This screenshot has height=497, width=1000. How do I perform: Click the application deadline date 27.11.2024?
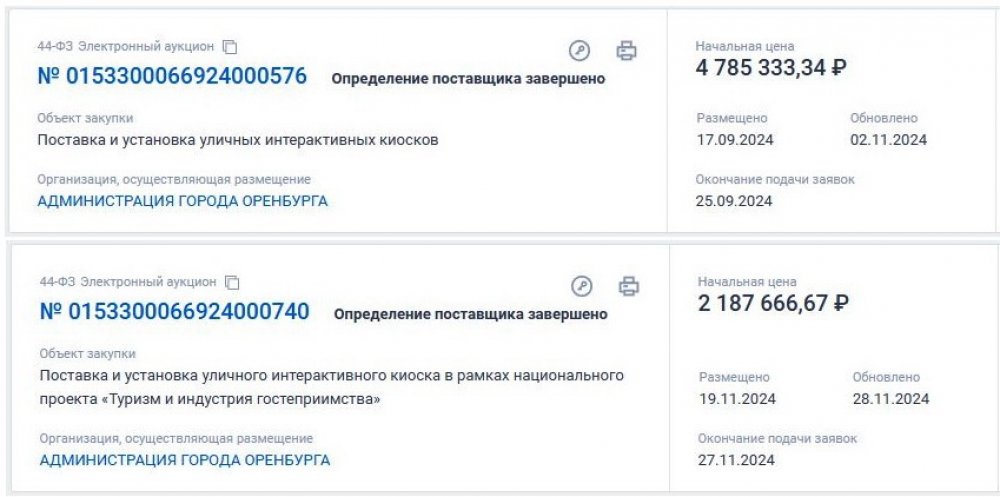coord(736,460)
